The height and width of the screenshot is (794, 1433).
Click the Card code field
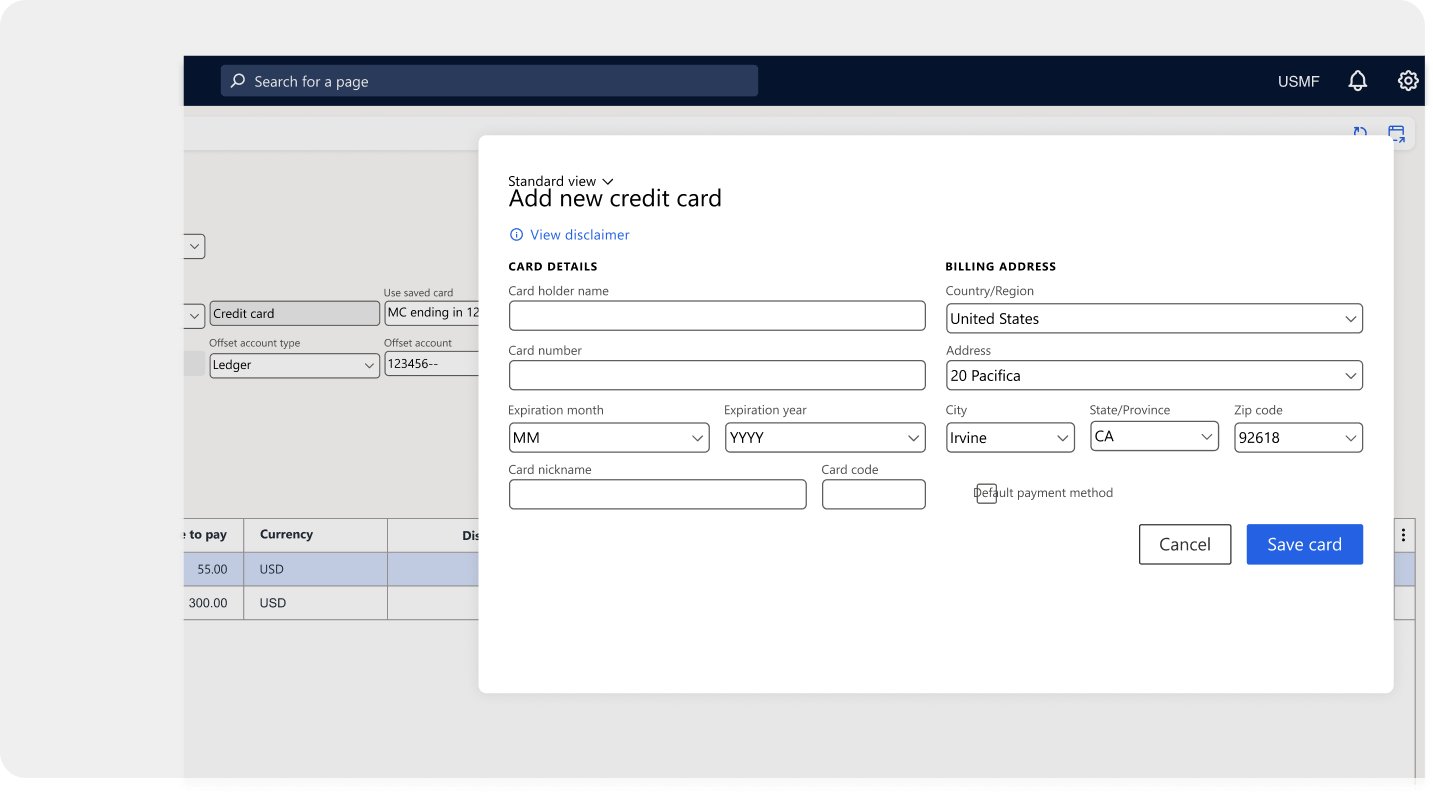pyautogui.click(x=873, y=494)
